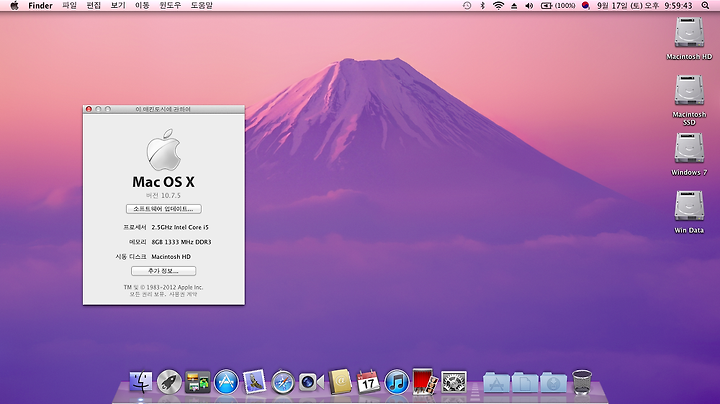Screen dimensions: 720x404
Task: Close the About This Mac window
Action: pos(89,109)
